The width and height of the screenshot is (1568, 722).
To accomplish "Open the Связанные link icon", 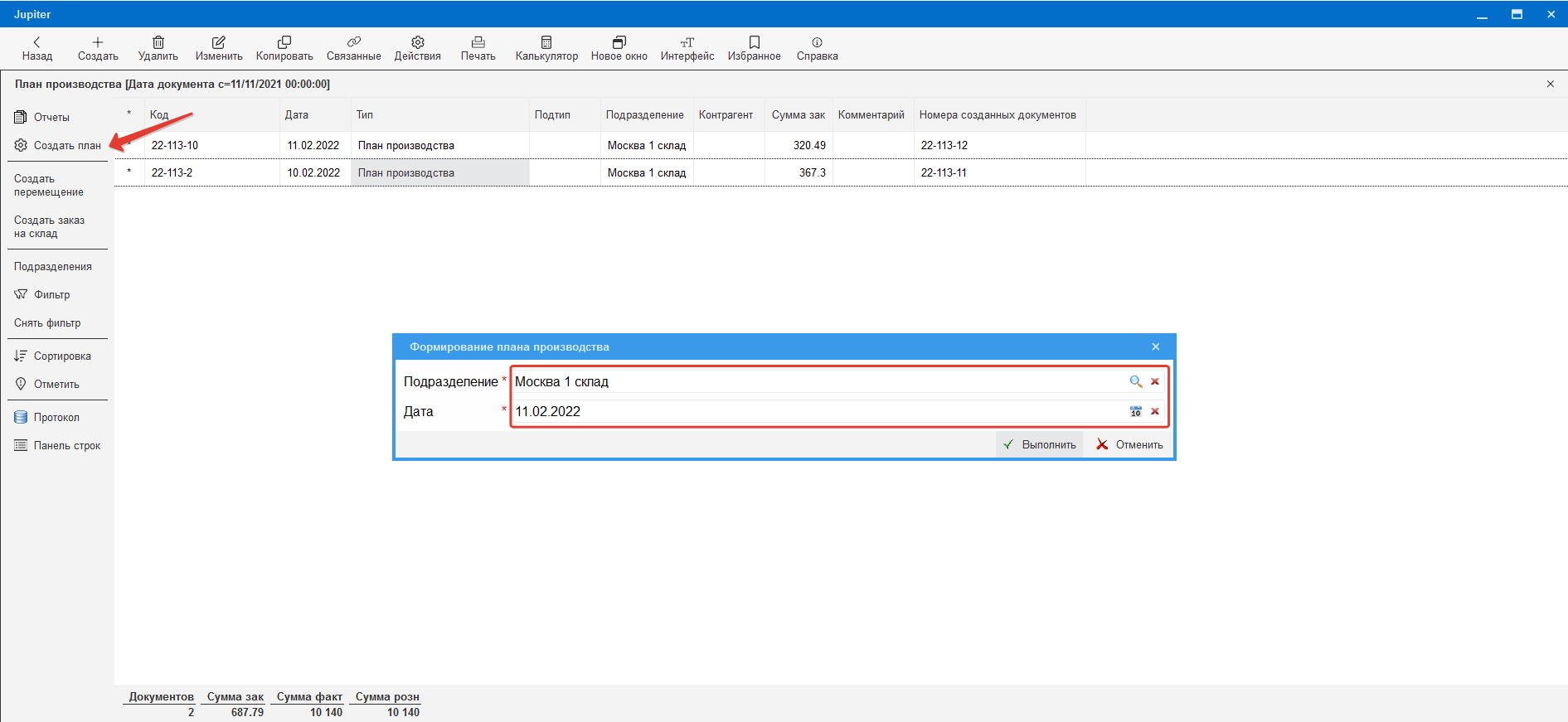I will pyautogui.click(x=354, y=41).
